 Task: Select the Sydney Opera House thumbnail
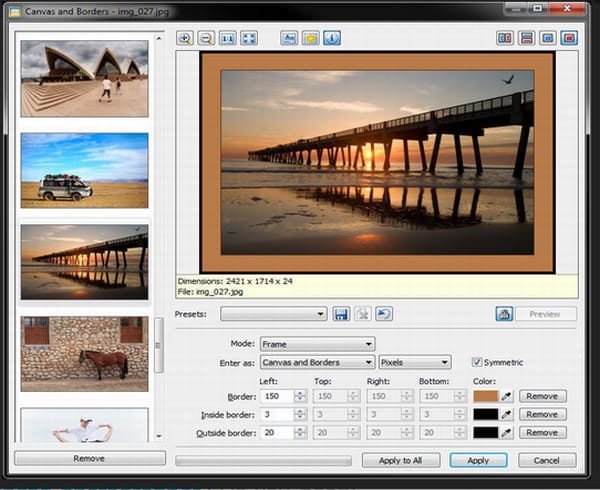(85, 78)
